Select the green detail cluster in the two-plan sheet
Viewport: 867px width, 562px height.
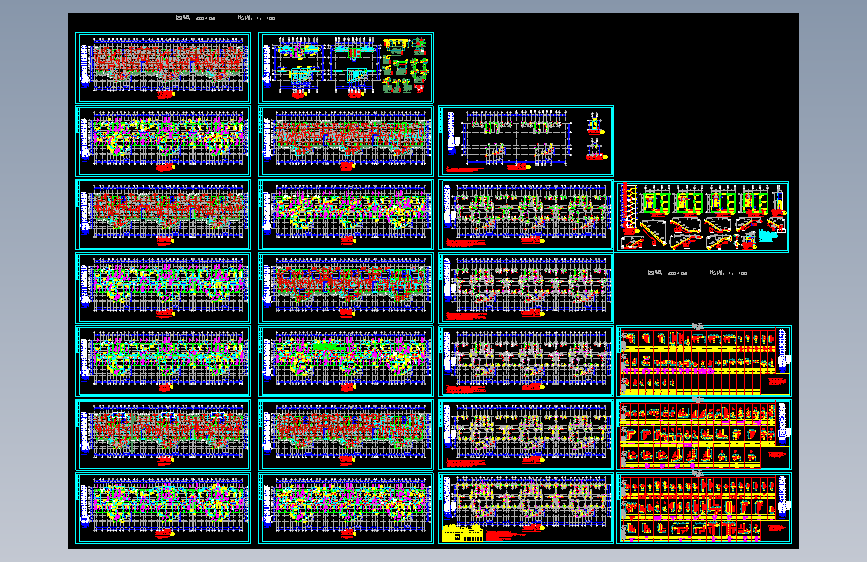coord(406,66)
